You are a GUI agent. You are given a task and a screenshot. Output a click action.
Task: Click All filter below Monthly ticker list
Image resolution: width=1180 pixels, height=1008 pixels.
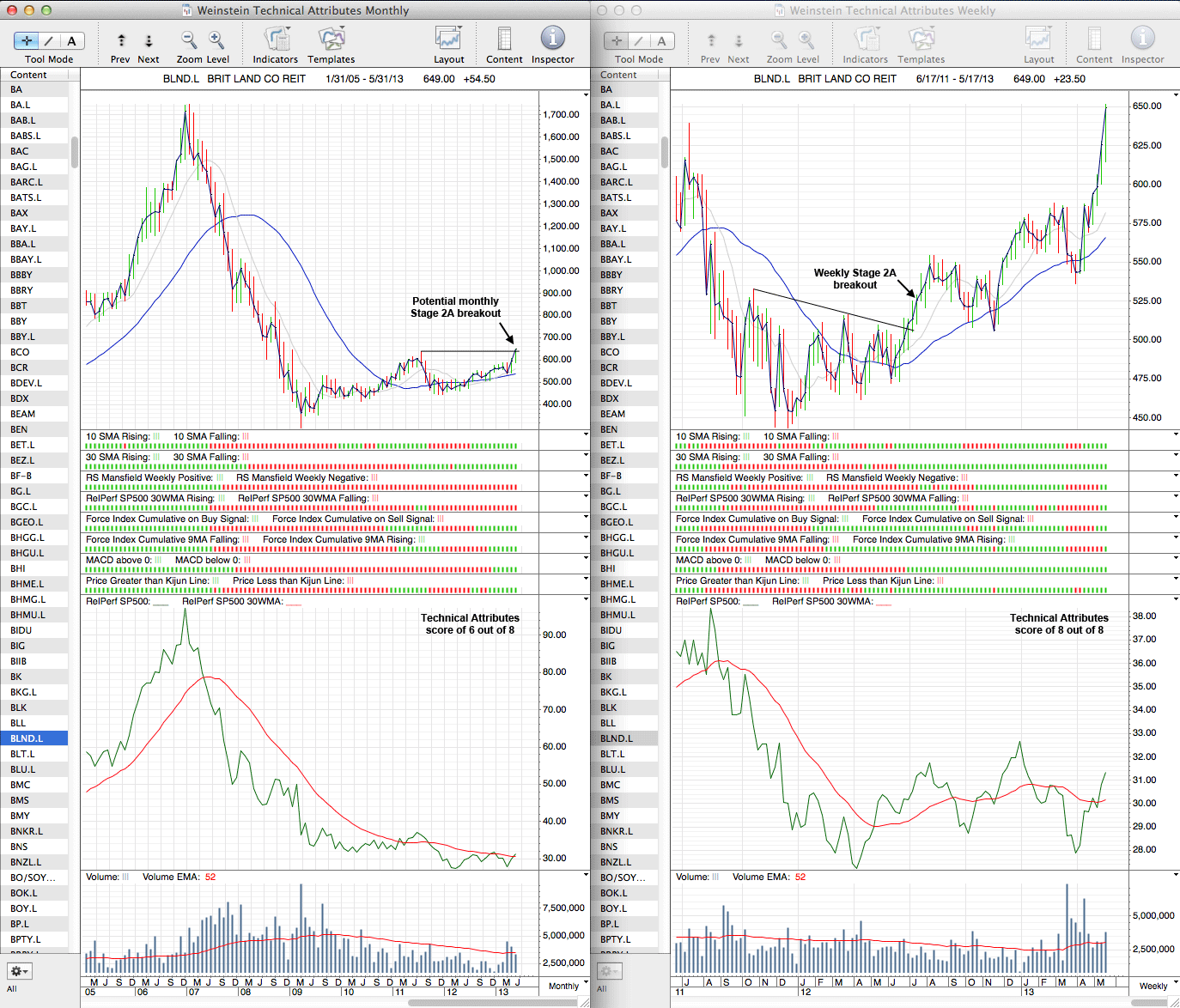point(12,989)
